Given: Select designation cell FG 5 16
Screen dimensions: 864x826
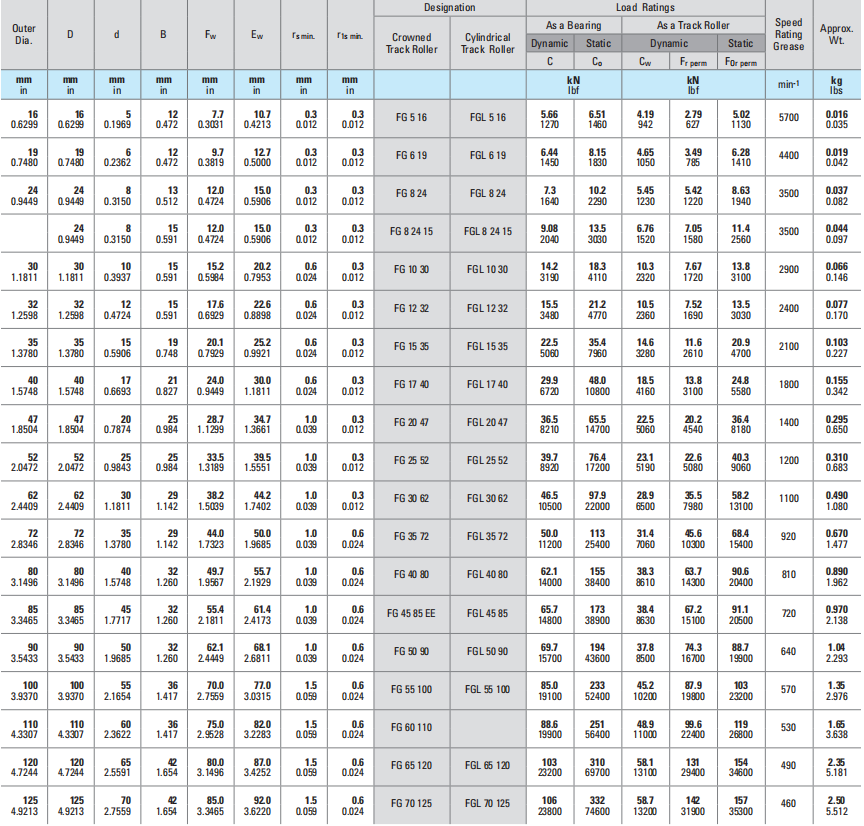Looking at the screenshot, I should (x=410, y=118).
